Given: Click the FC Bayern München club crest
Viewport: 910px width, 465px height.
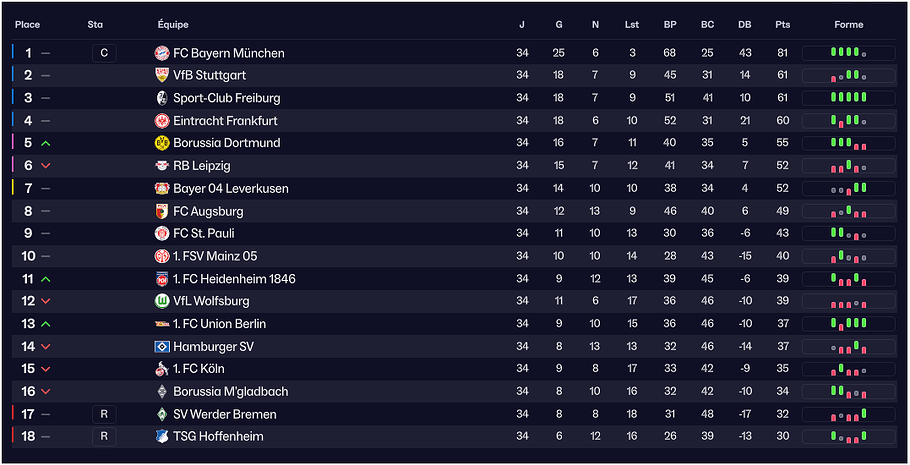Looking at the screenshot, I should (x=162, y=53).
